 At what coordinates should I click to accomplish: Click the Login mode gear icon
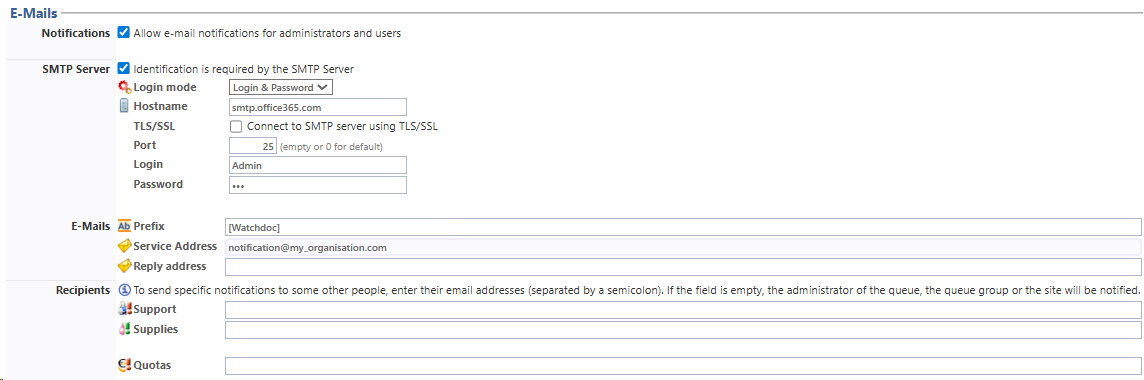click(124, 88)
